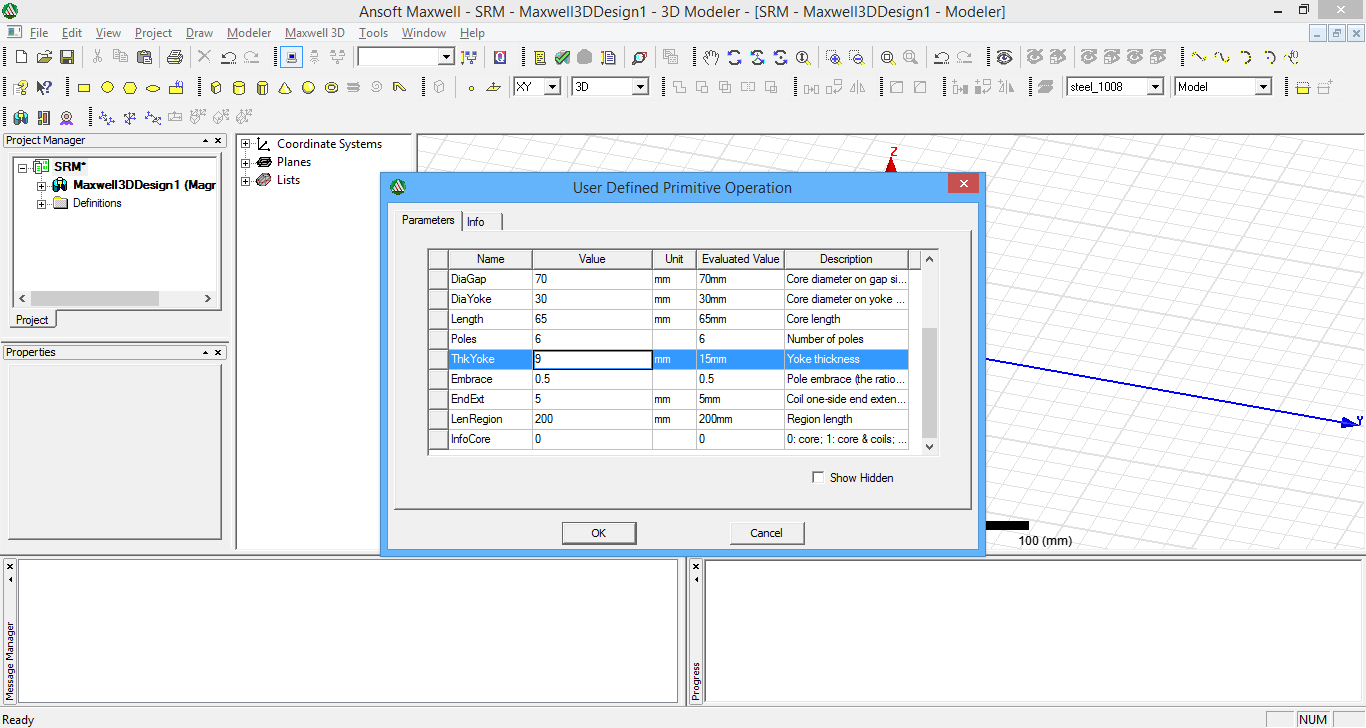Click the New project icon
1366x728 pixels.
20,57
